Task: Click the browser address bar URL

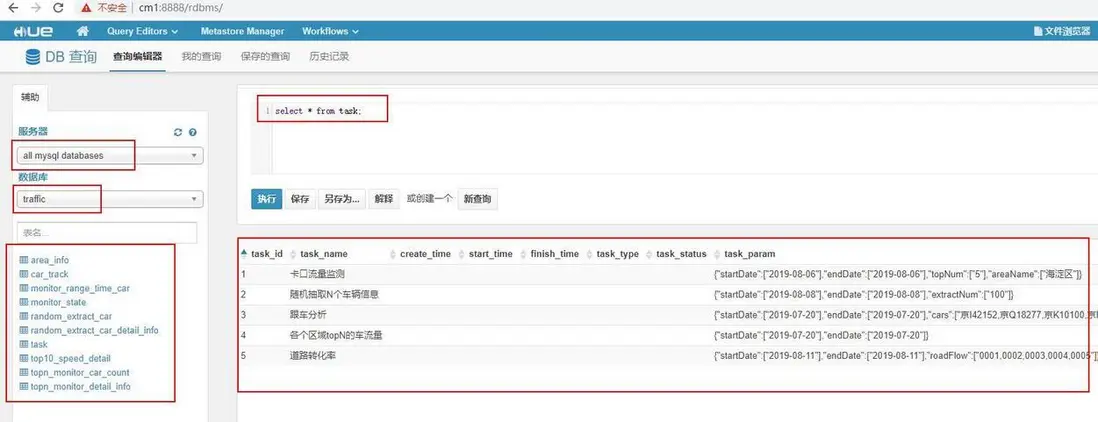Action: click(180, 8)
